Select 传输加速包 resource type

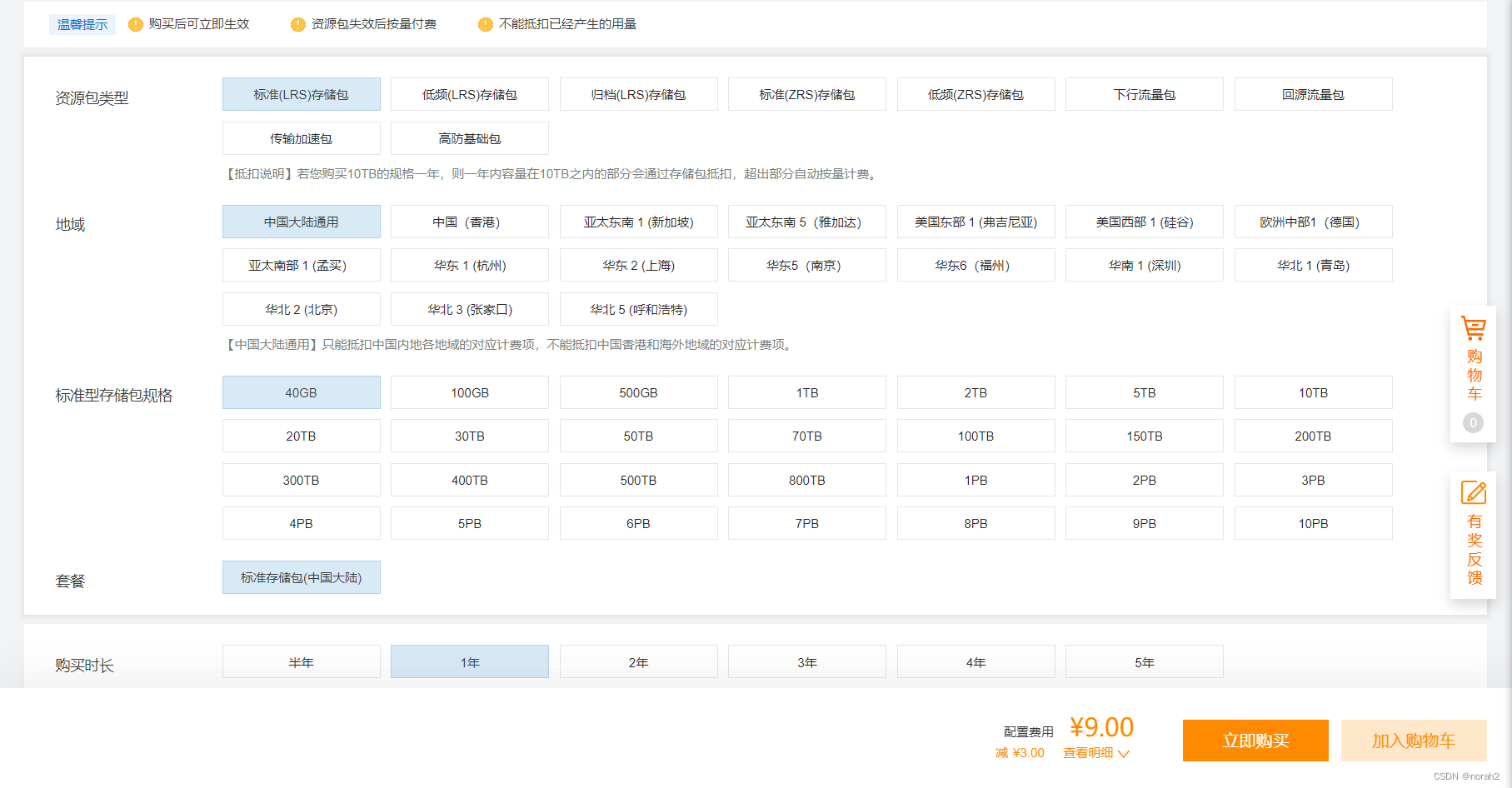(x=302, y=138)
